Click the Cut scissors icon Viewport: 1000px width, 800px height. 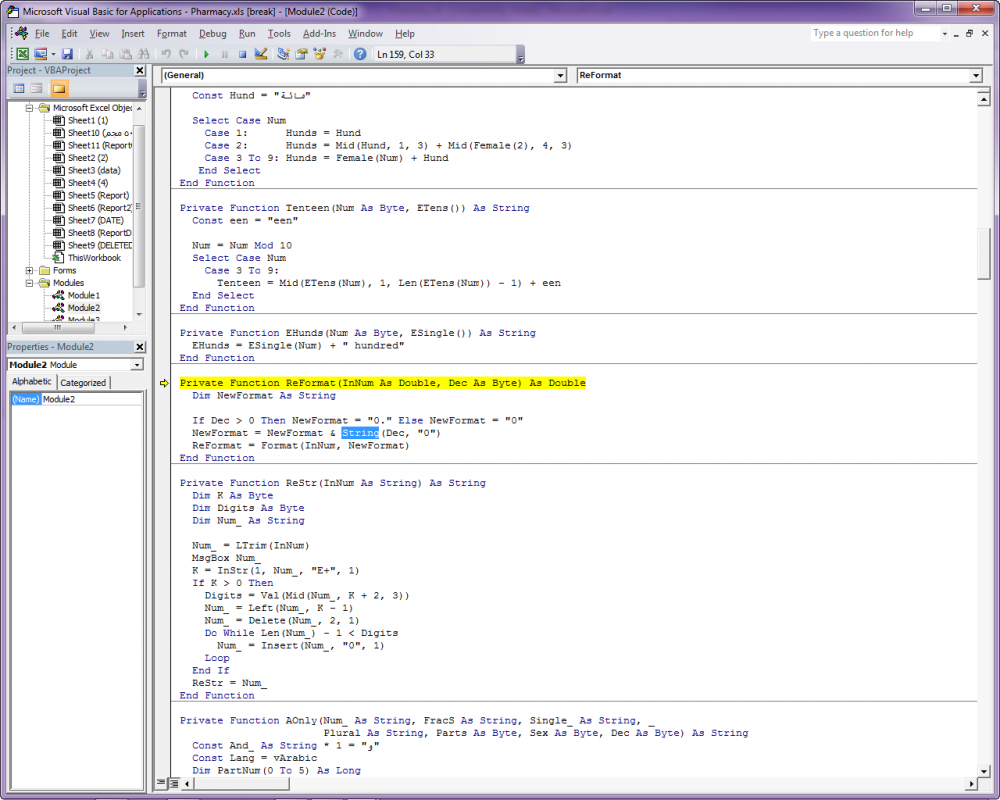89,54
